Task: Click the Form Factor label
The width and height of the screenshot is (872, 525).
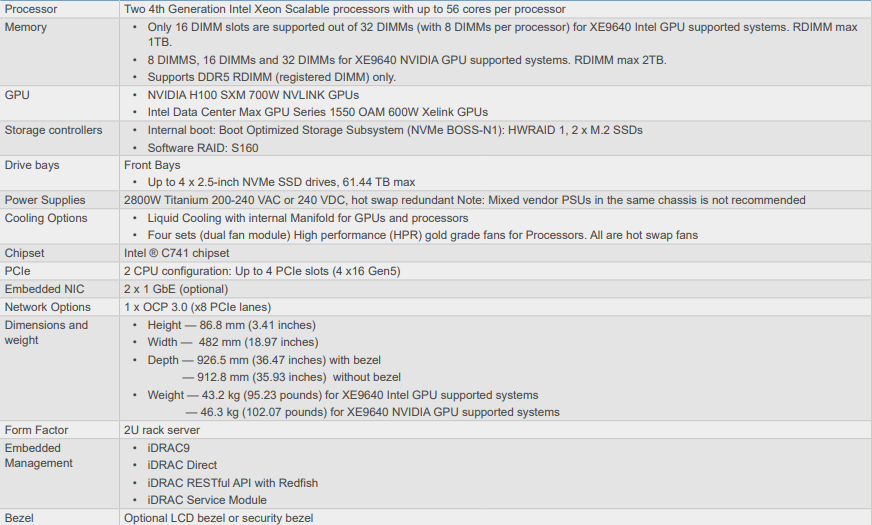Action: point(37,430)
